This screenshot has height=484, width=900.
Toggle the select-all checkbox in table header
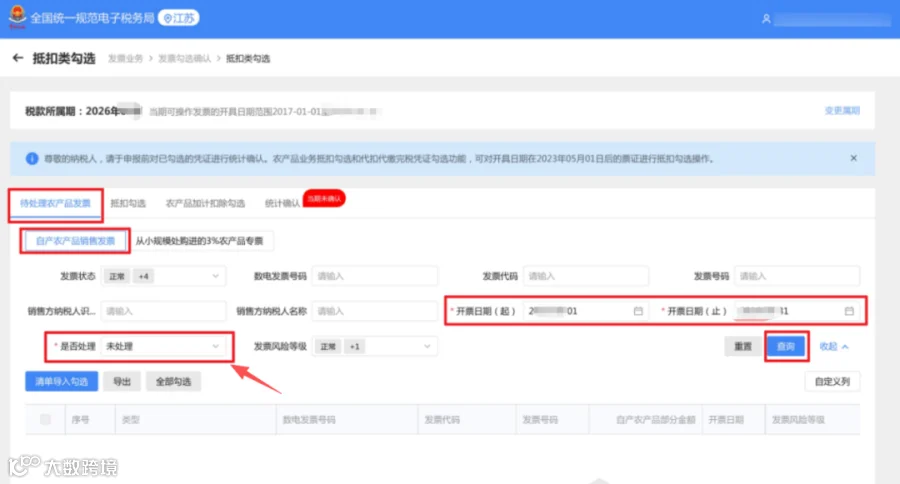45,420
